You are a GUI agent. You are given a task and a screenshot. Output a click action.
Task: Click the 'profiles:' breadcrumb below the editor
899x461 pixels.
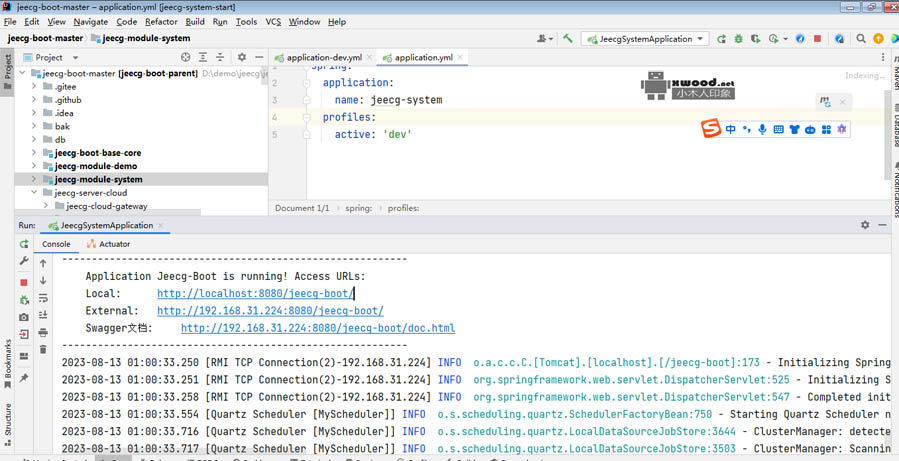coord(404,208)
